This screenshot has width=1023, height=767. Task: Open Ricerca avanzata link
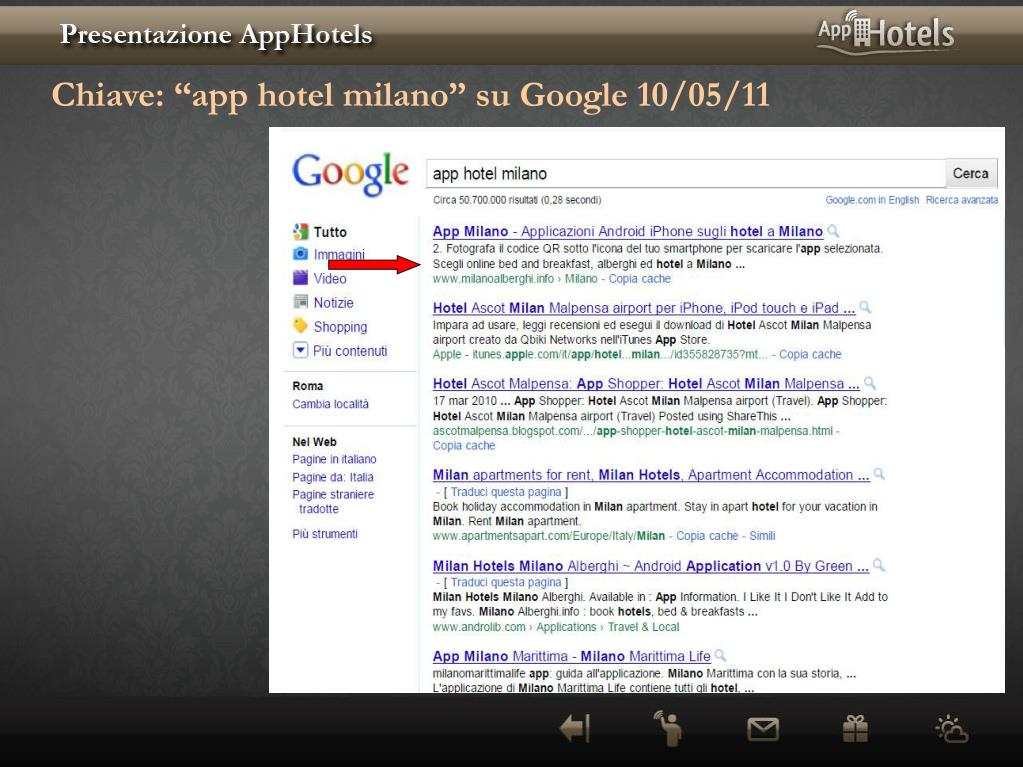(962, 200)
